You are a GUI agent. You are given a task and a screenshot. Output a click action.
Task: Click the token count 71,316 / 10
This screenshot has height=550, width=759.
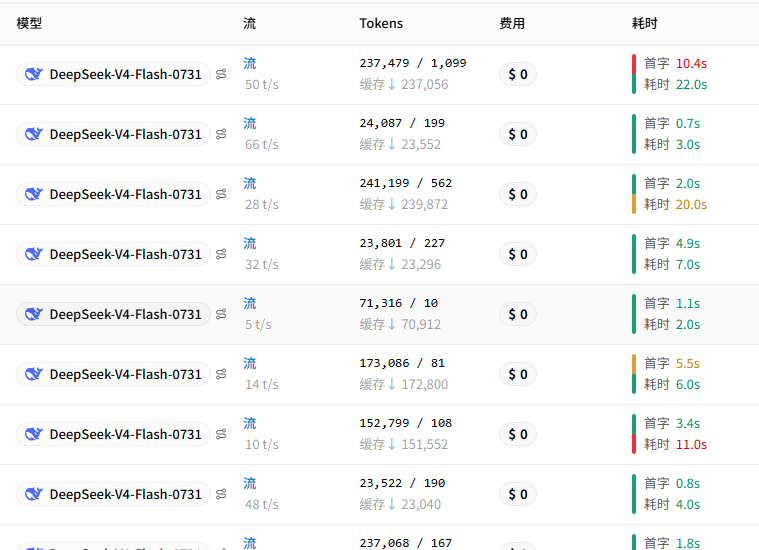[398, 303]
